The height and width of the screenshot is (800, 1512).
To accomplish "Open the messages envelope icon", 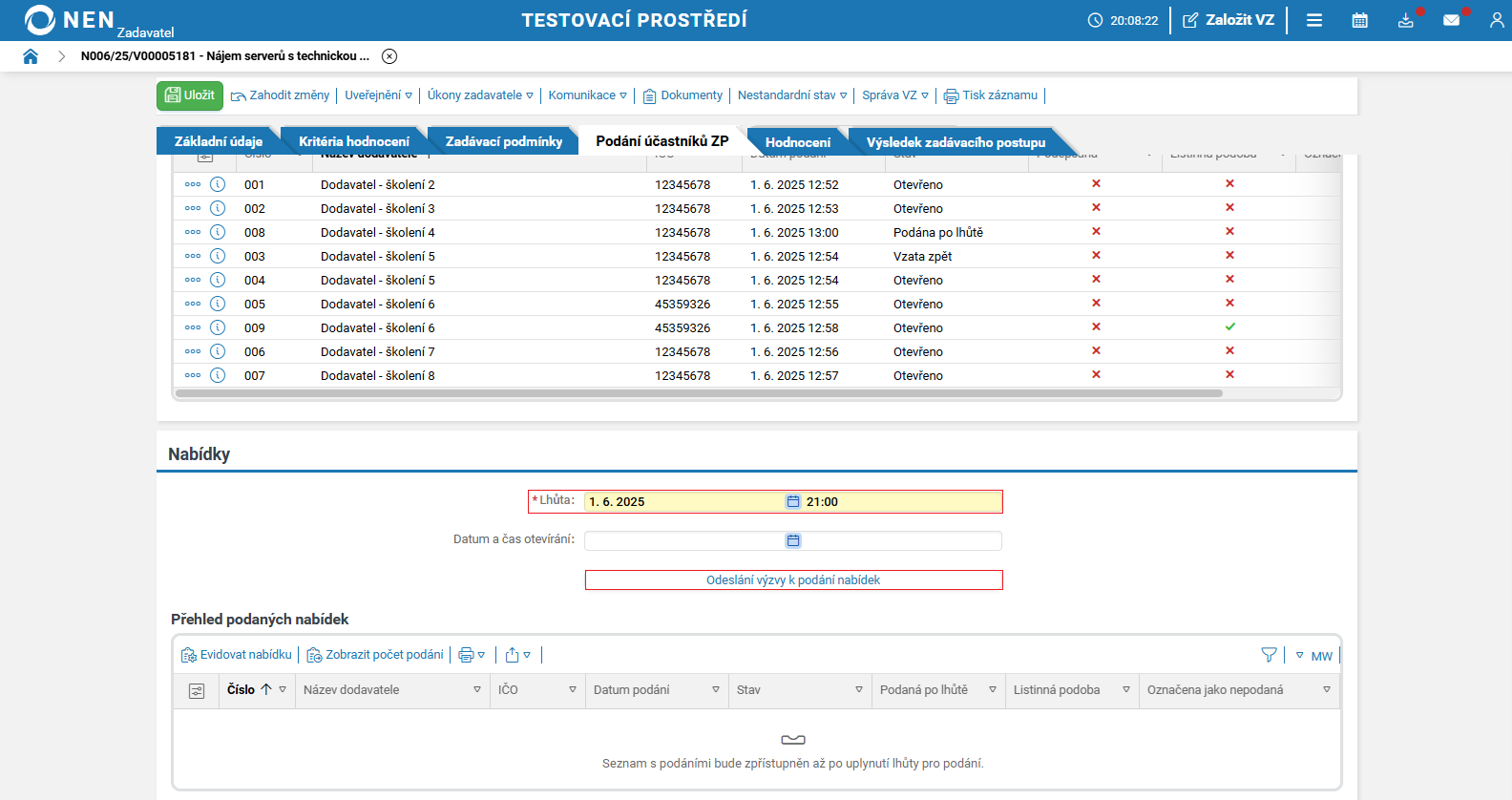I will click(x=1451, y=20).
